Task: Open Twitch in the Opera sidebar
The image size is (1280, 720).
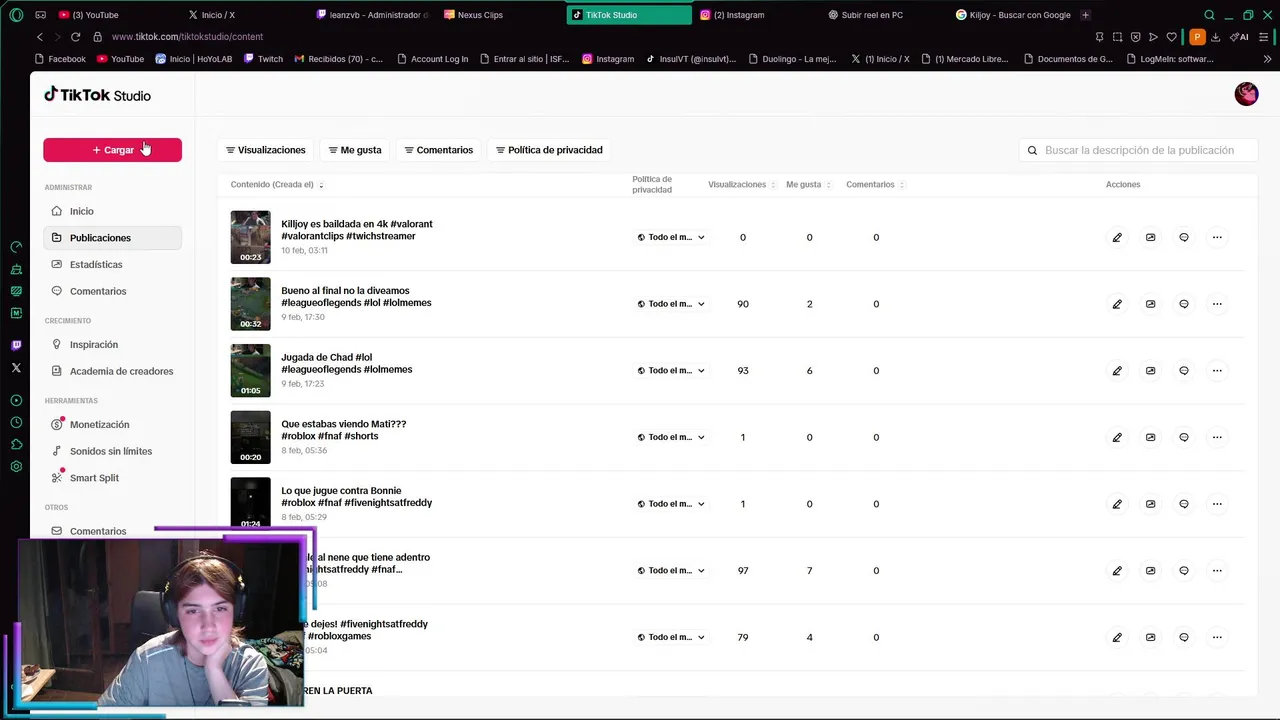Action: point(16,345)
